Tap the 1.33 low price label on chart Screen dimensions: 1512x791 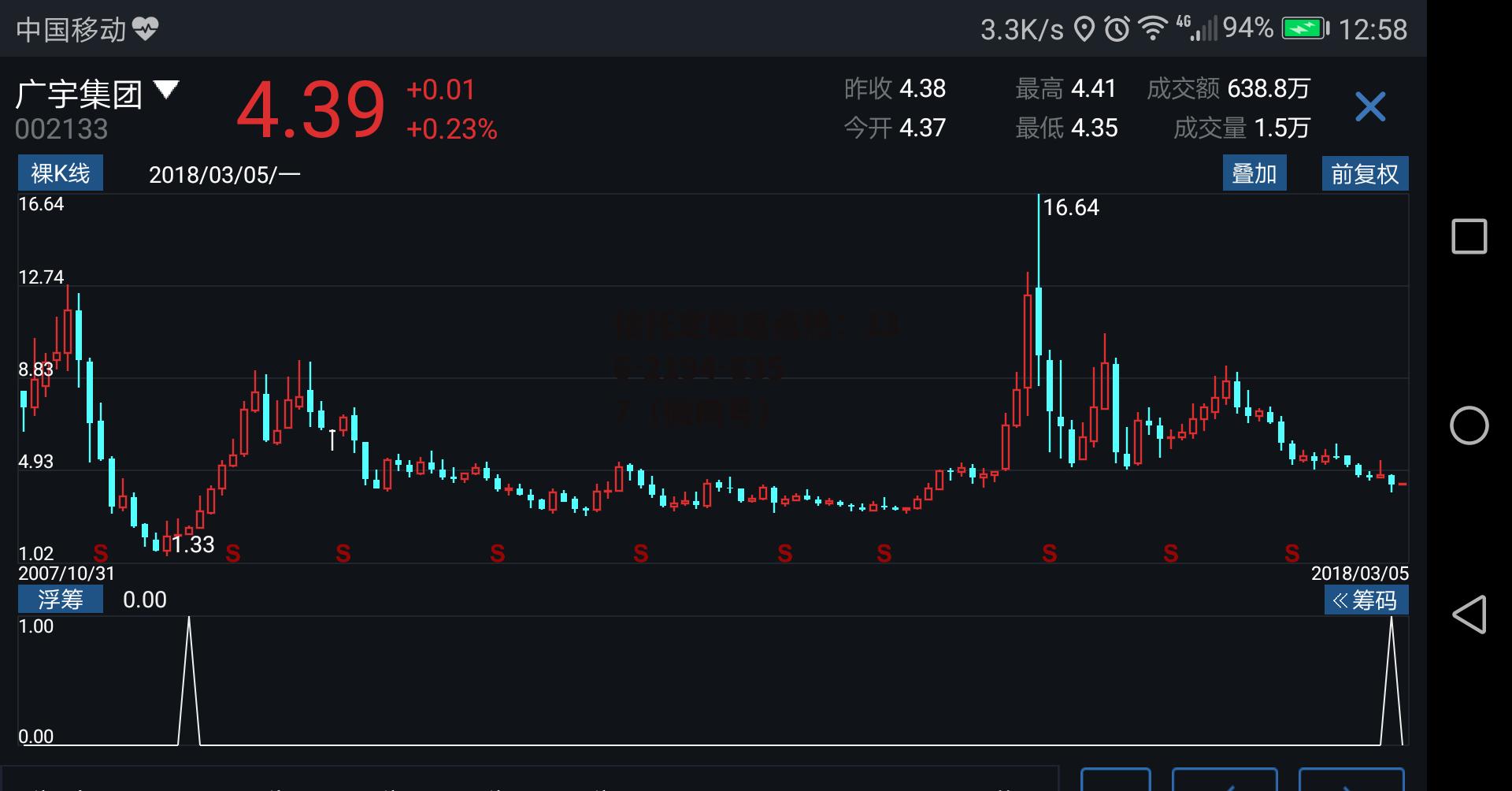tap(193, 544)
